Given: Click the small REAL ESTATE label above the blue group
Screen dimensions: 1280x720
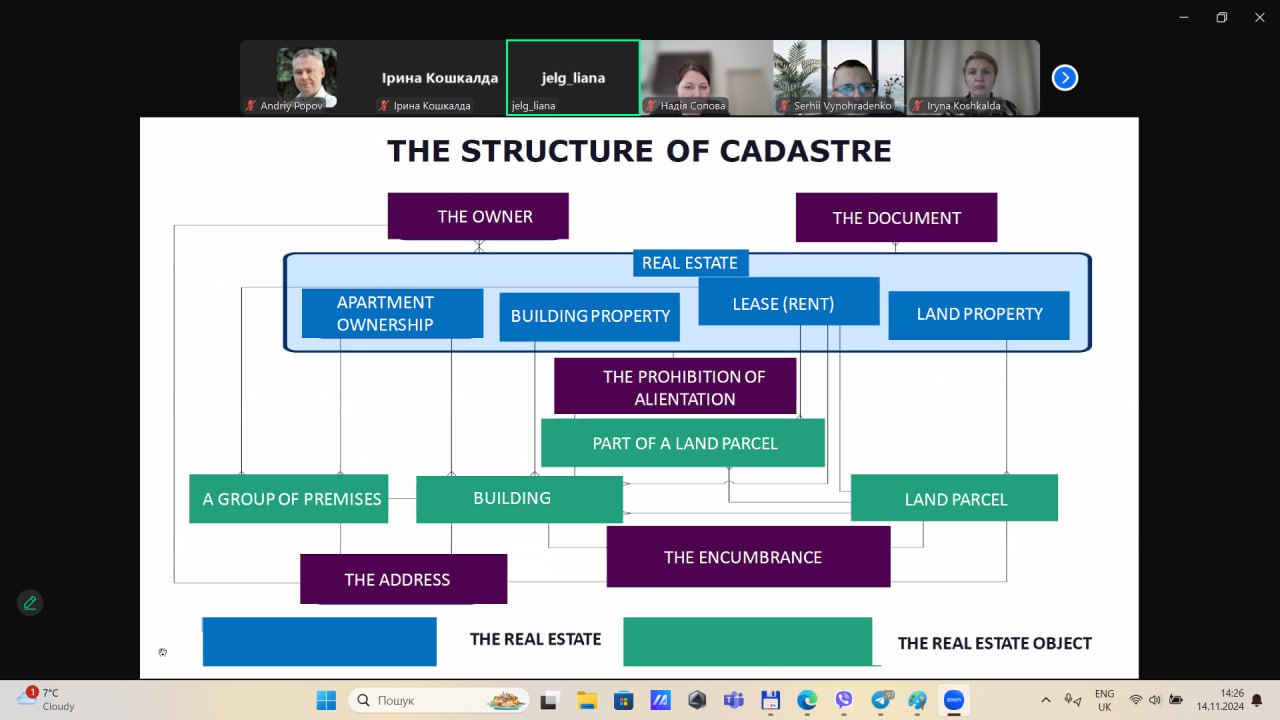Looking at the screenshot, I should tap(690, 263).
